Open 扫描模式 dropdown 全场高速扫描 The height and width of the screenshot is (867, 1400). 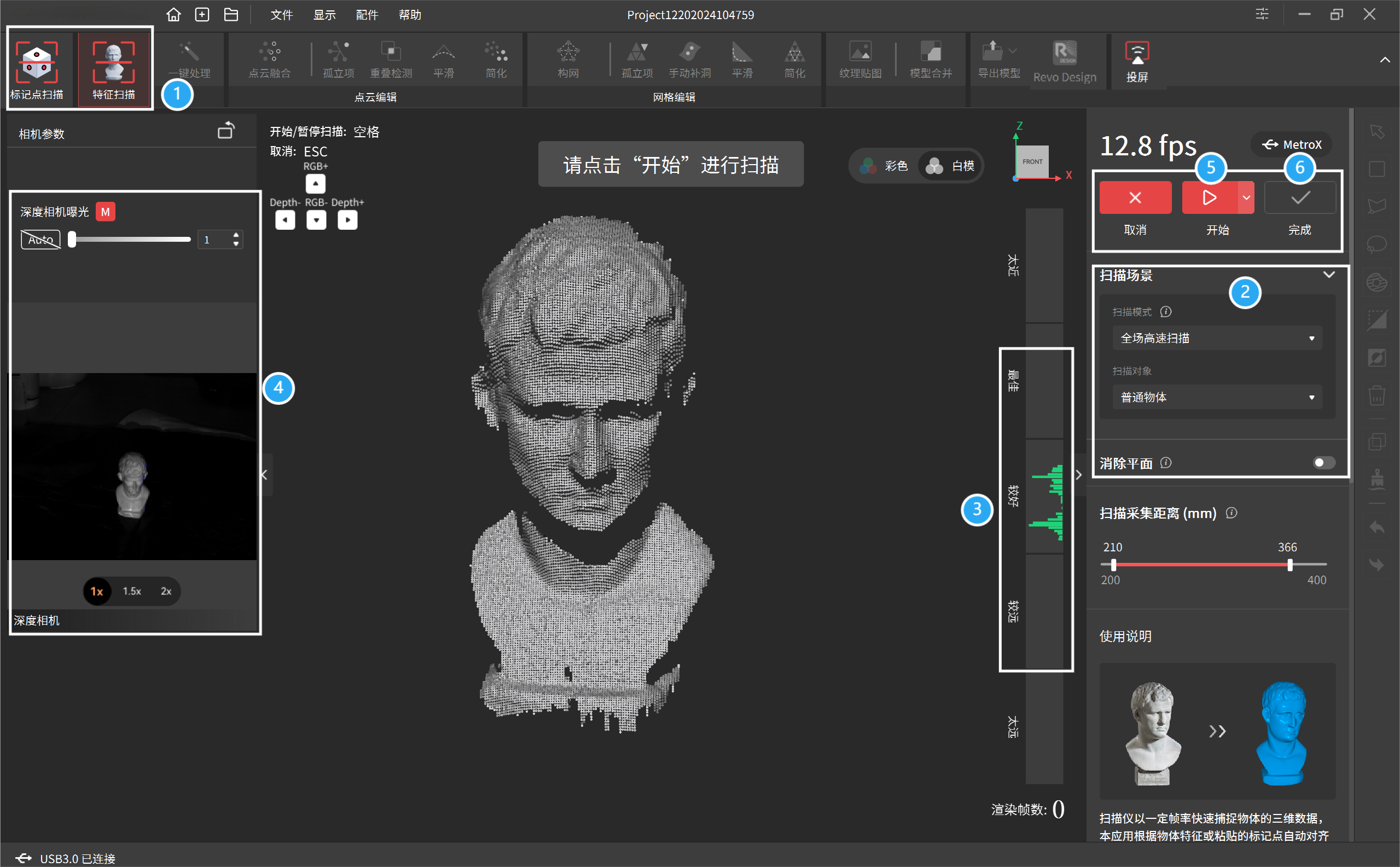pyautogui.click(x=1217, y=338)
